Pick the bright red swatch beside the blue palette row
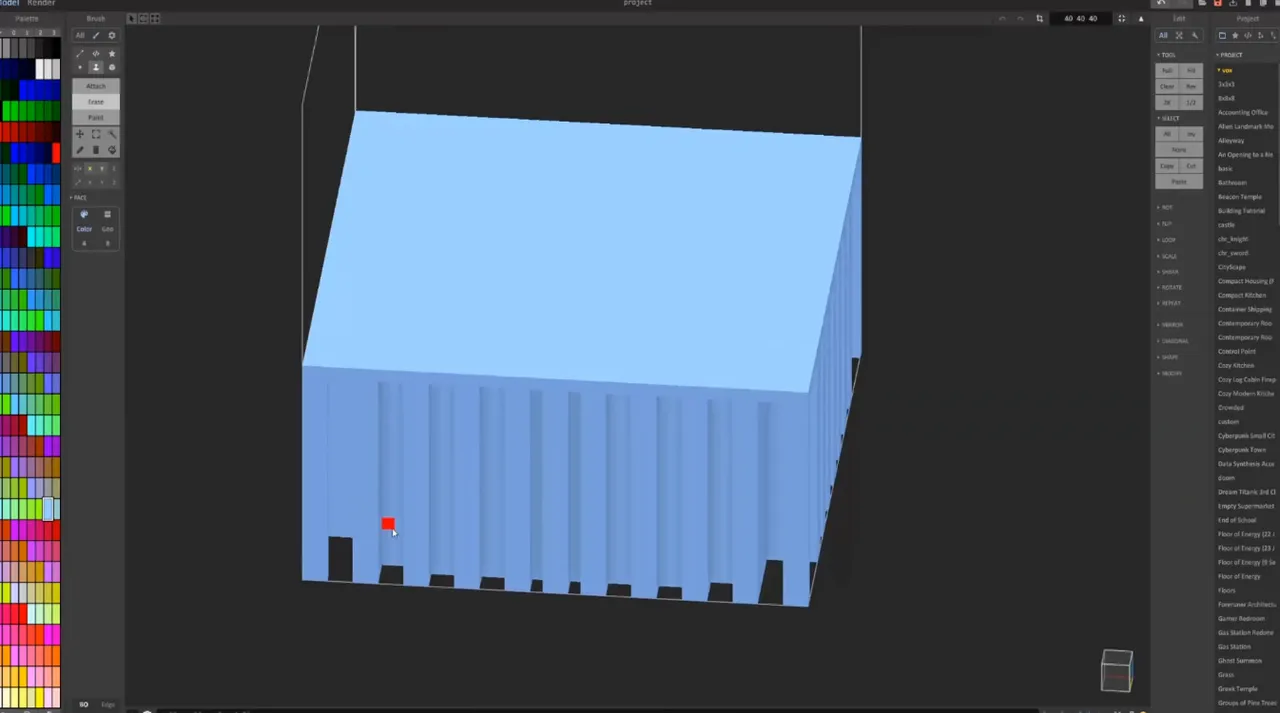Image resolution: width=1280 pixels, height=713 pixels. (55, 152)
